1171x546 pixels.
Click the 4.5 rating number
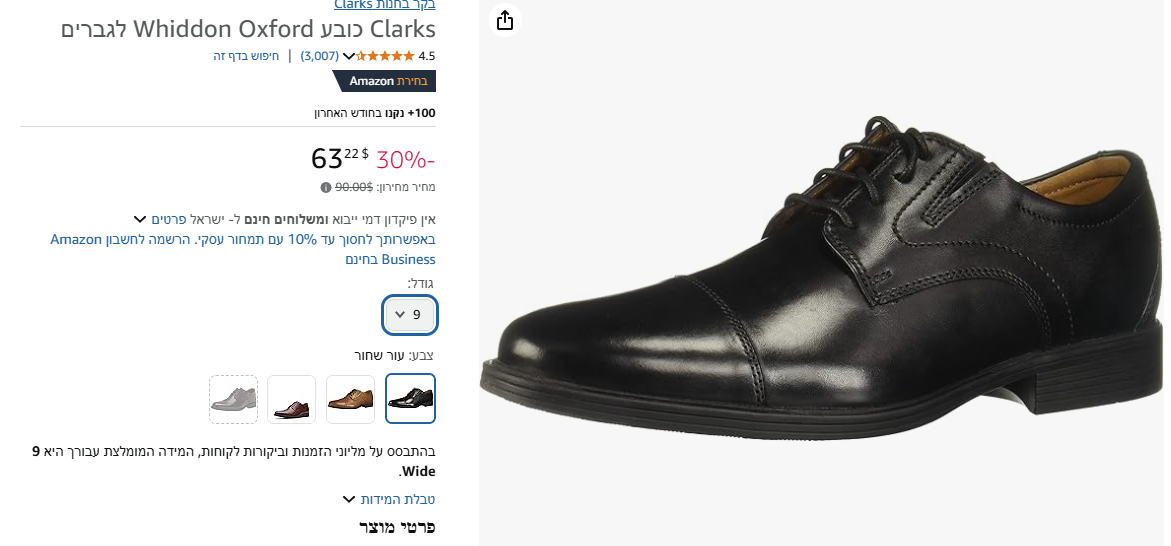tap(427, 56)
